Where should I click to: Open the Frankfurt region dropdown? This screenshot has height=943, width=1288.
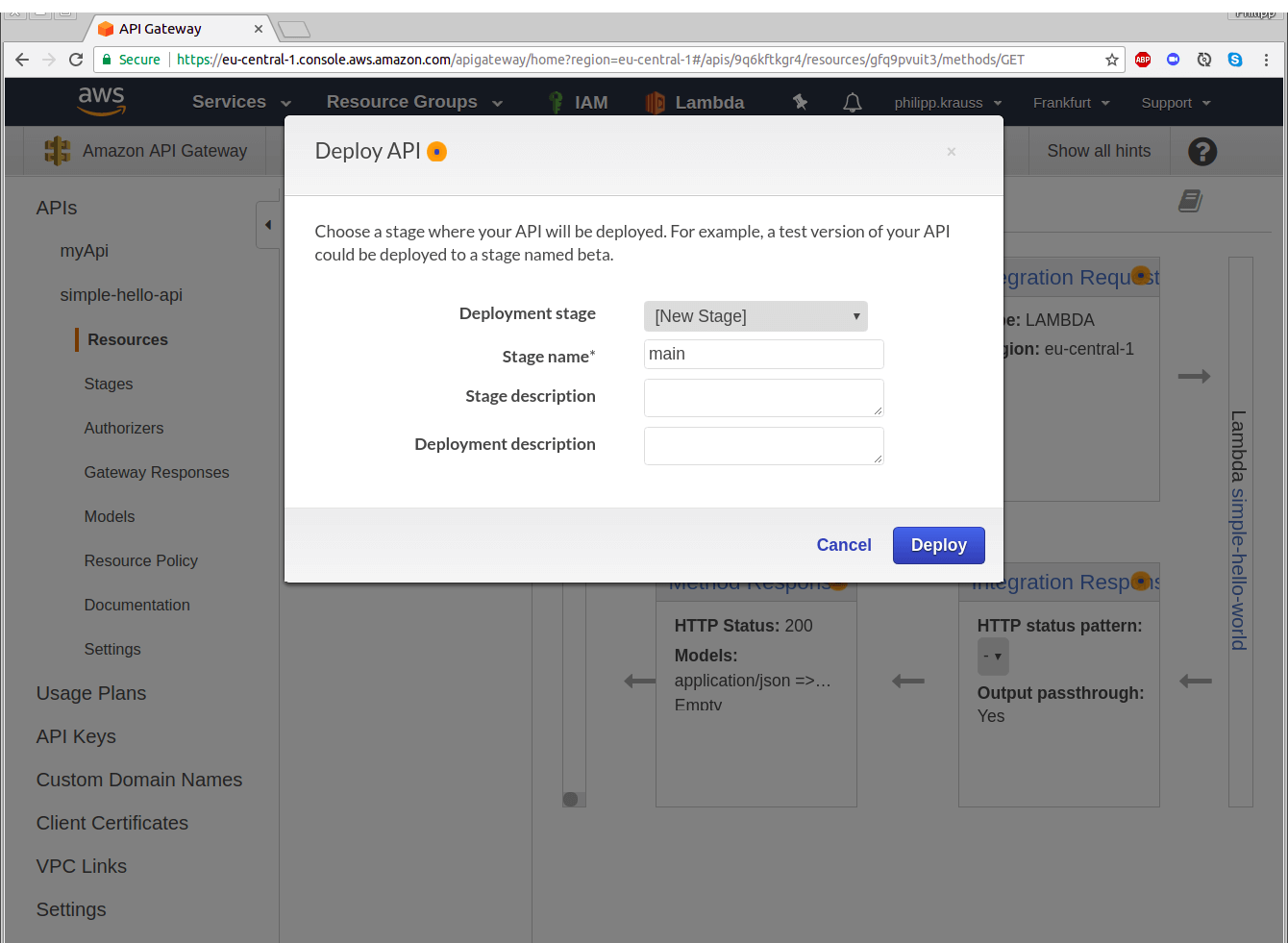1071,103
